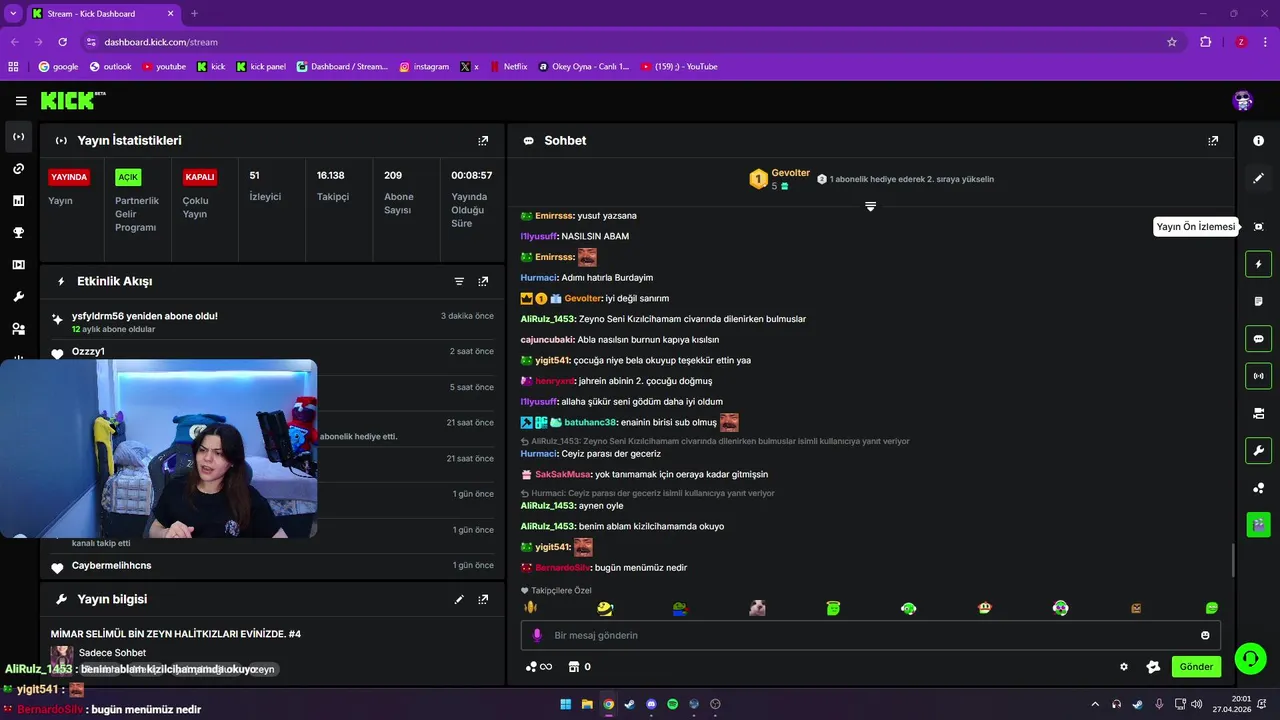Click the AÇIK partner program badge

[128, 177]
